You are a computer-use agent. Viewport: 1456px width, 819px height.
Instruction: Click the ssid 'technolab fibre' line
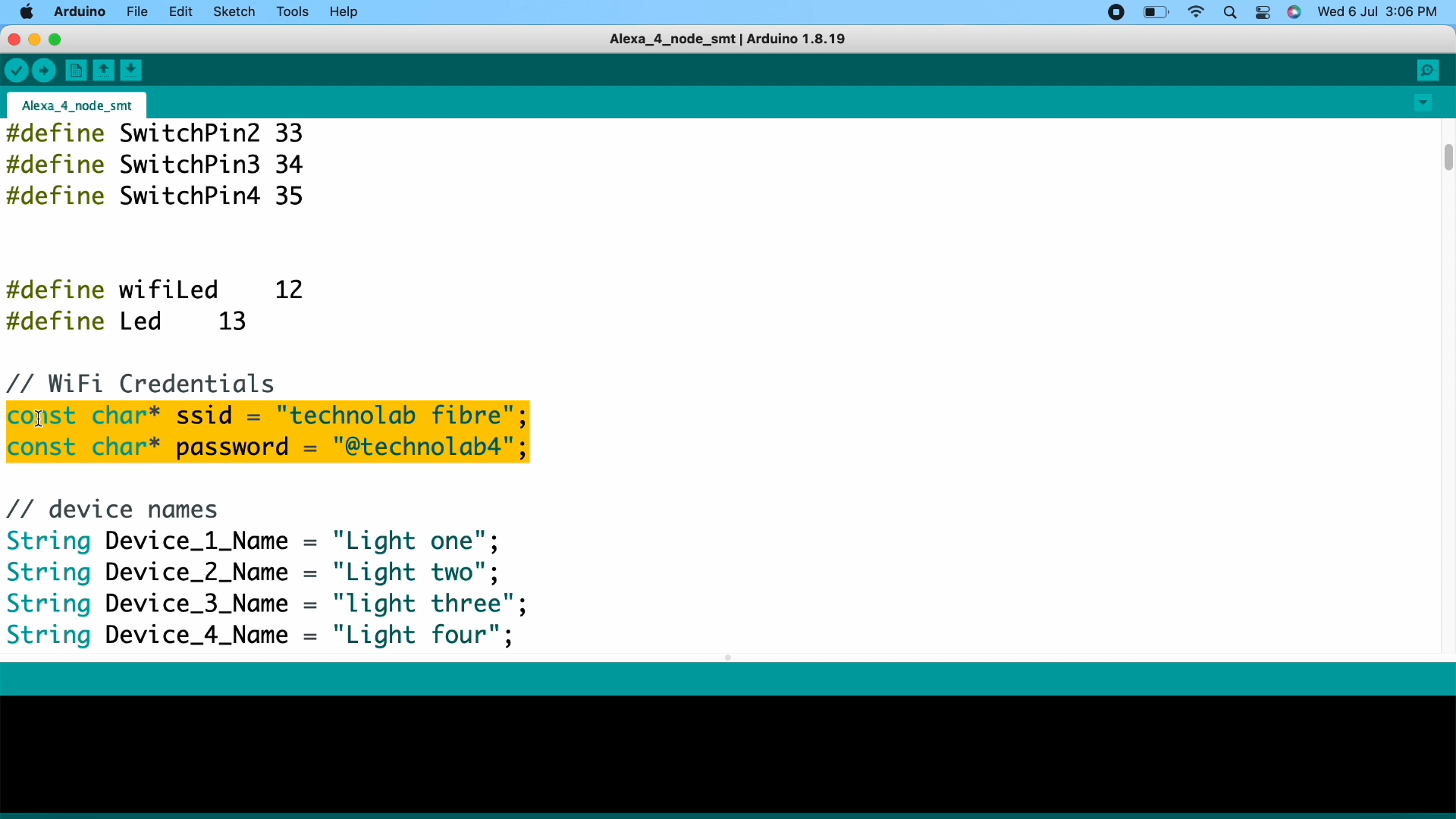pyautogui.click(x=268, y=417)
